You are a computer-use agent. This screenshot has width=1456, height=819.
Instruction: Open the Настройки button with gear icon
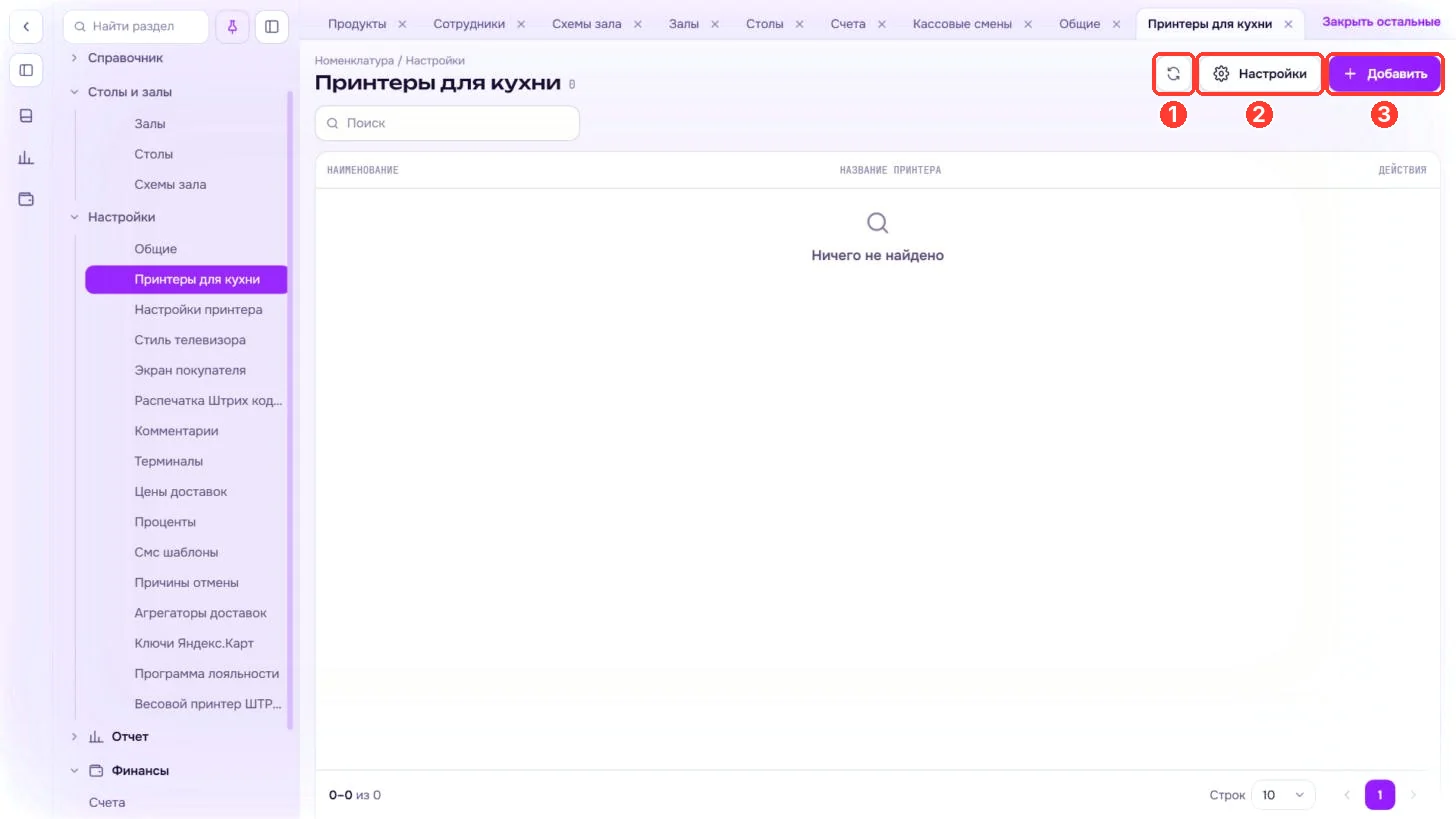(1260, 74)
